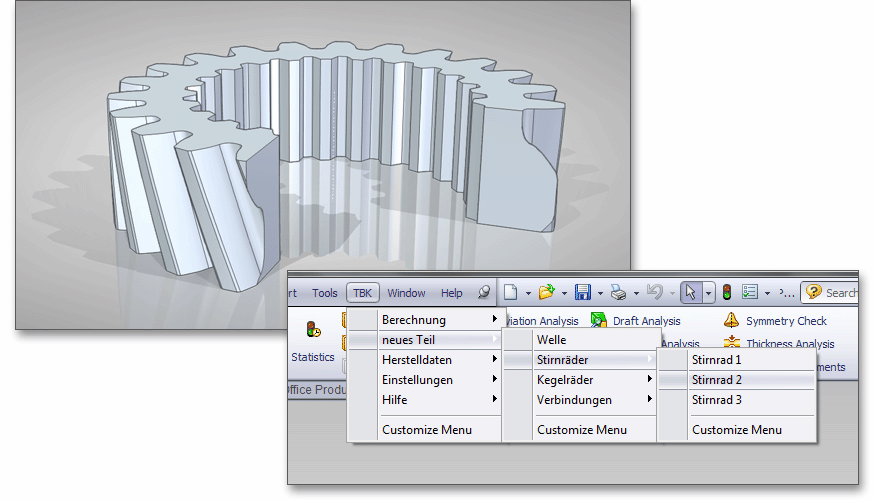
Task: Click the New document icon
Action: [511, 293]
